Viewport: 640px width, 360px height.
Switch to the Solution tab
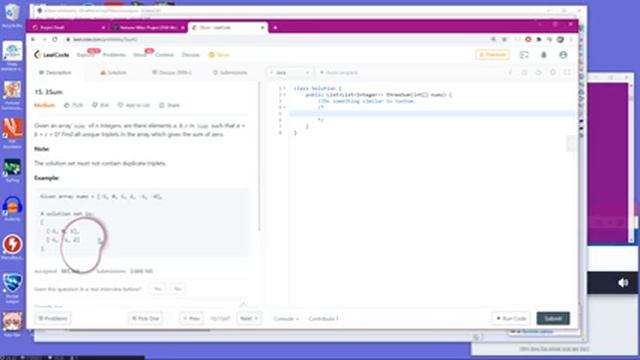click(113, 73)
